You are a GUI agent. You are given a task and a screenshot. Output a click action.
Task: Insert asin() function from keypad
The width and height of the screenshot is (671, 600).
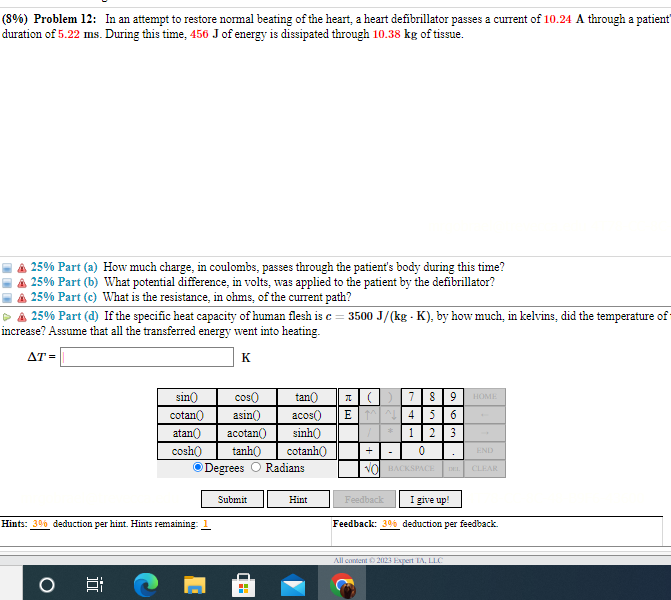click(x=246, y=415)
